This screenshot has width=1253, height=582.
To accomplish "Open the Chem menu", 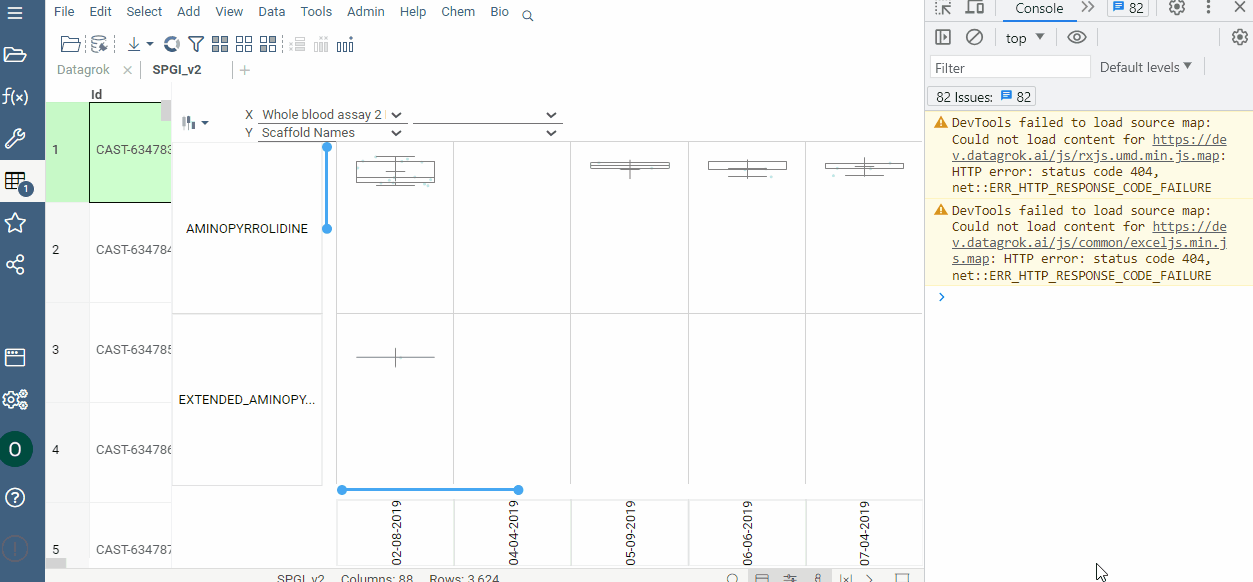I will click(x=457, y=11).
